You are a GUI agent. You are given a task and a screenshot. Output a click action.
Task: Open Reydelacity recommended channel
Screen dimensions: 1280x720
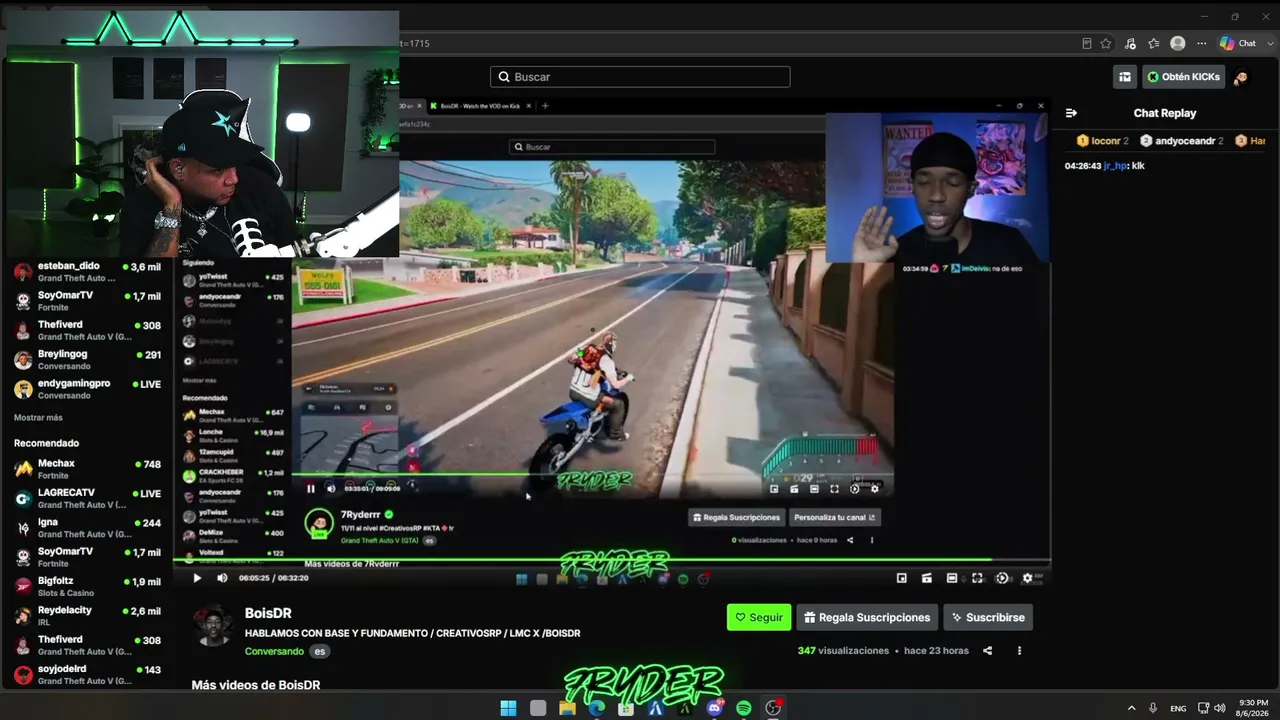(87, 616)
